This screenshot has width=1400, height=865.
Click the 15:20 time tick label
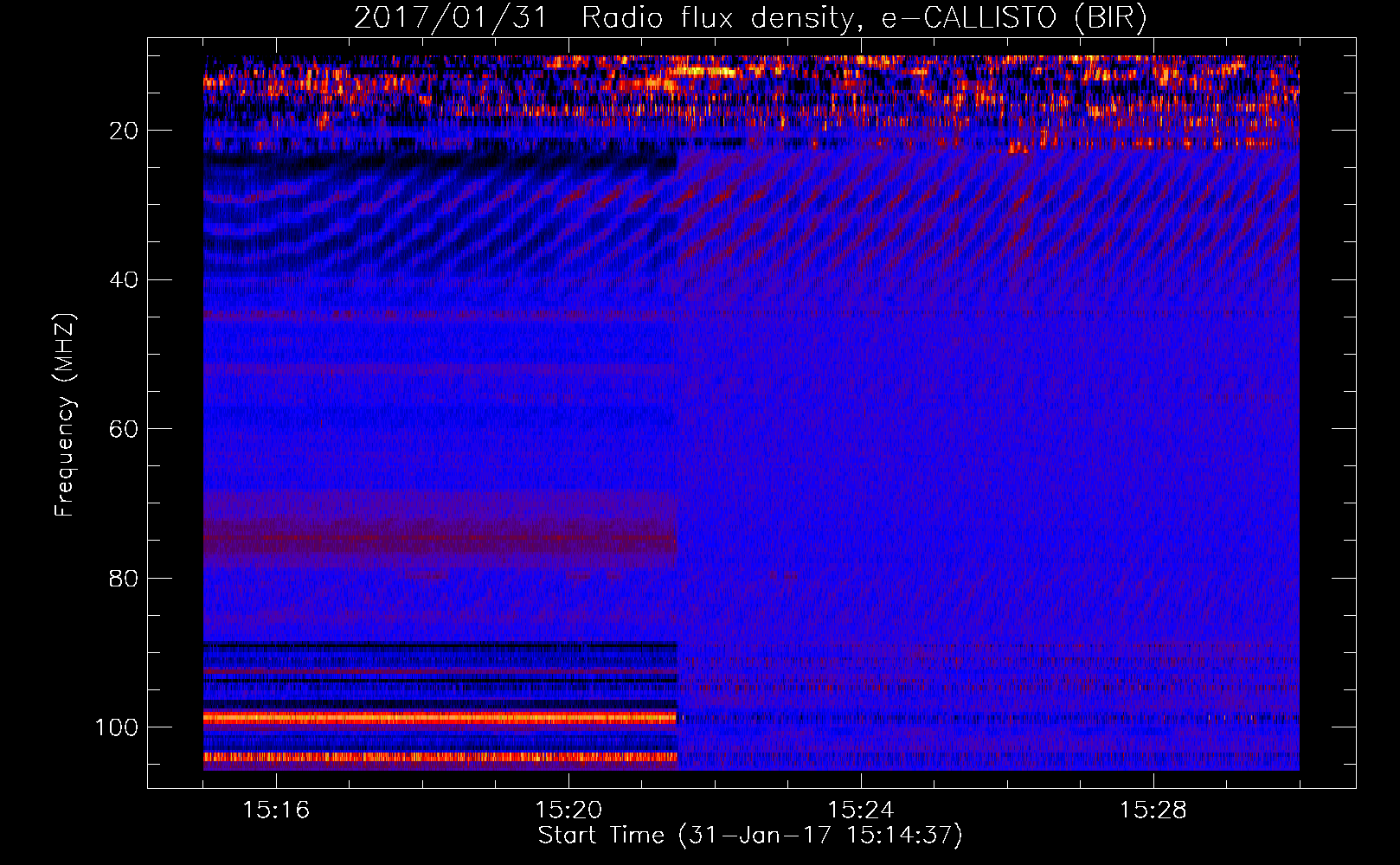coord(568,811)
